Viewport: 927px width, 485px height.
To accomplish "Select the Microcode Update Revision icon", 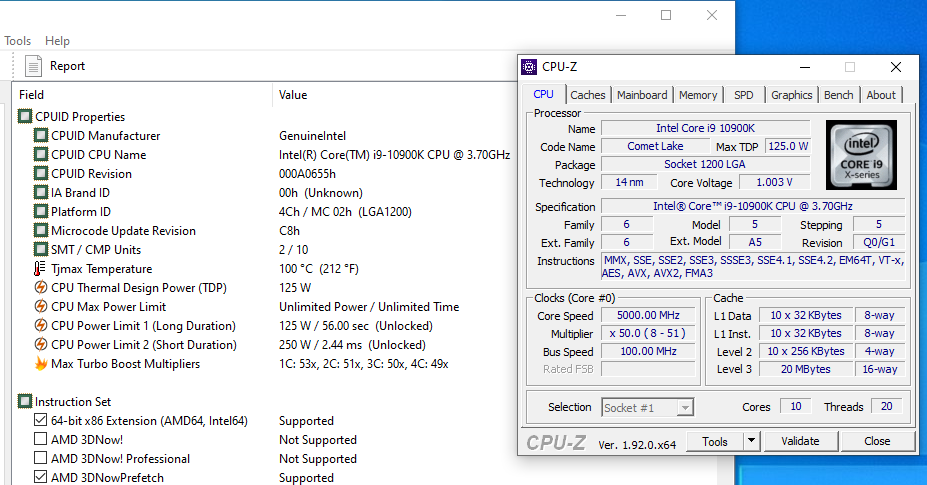I will tap(41, 230).
